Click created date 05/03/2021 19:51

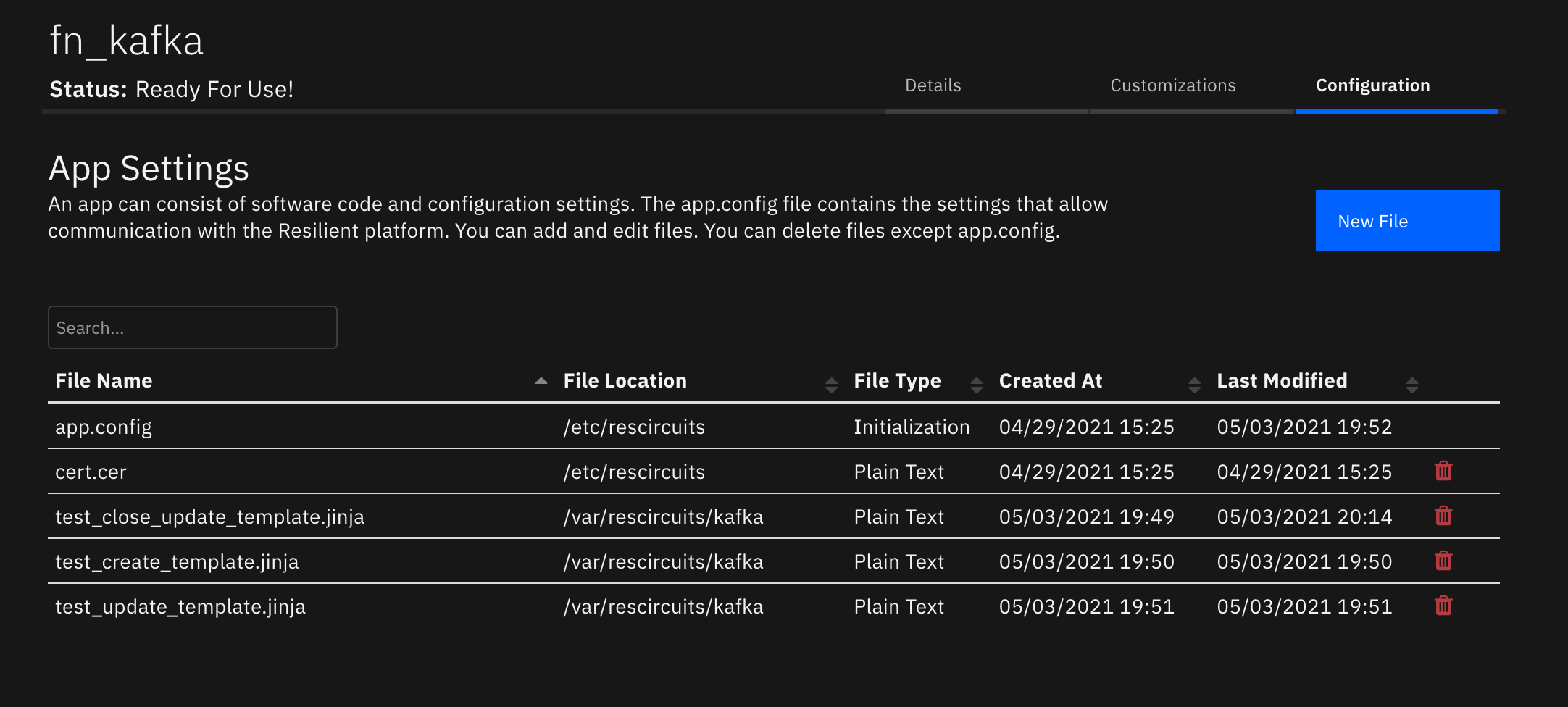tap(1086, 607)
